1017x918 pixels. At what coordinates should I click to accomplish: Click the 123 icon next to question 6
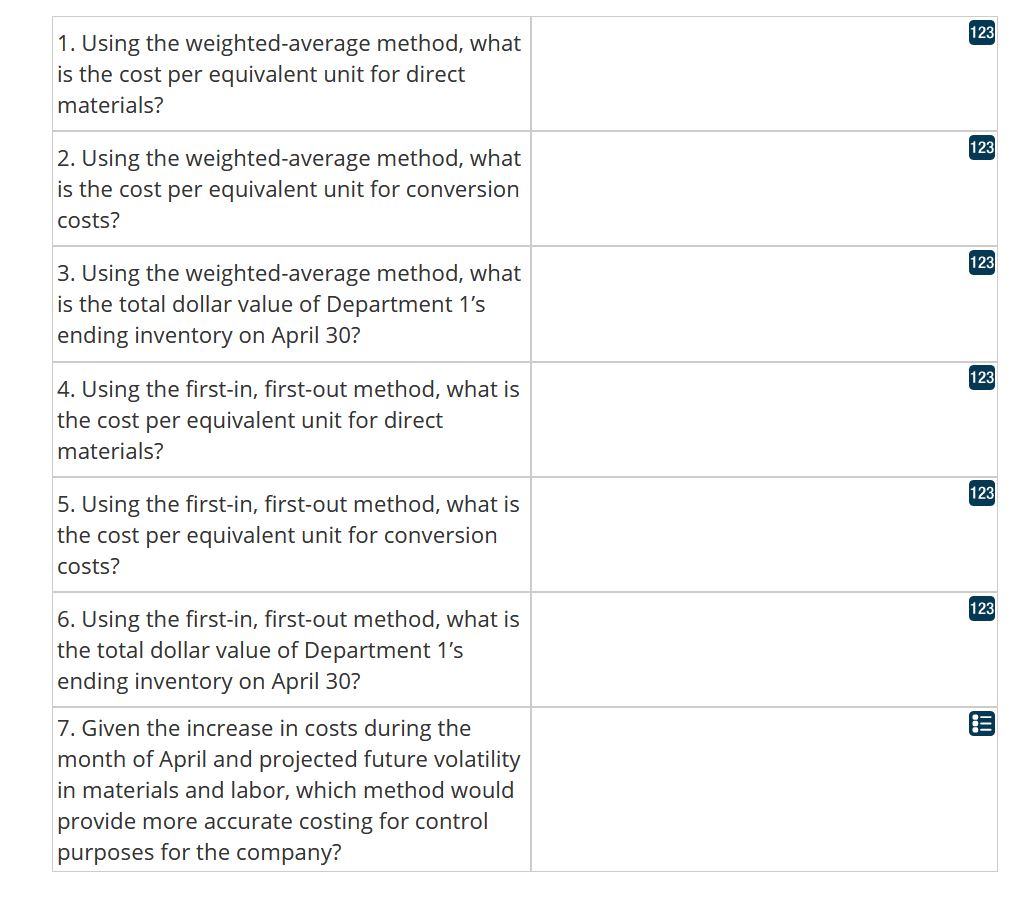[981, 609]
